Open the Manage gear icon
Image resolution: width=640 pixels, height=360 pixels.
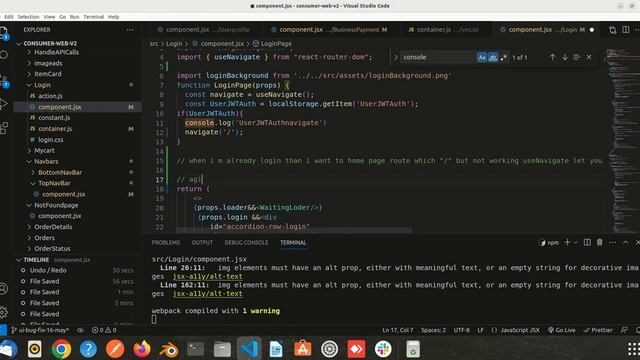coord(4,312)
